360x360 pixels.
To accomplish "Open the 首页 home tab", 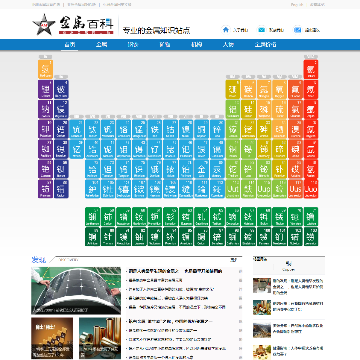I will (x=70, y=45).
